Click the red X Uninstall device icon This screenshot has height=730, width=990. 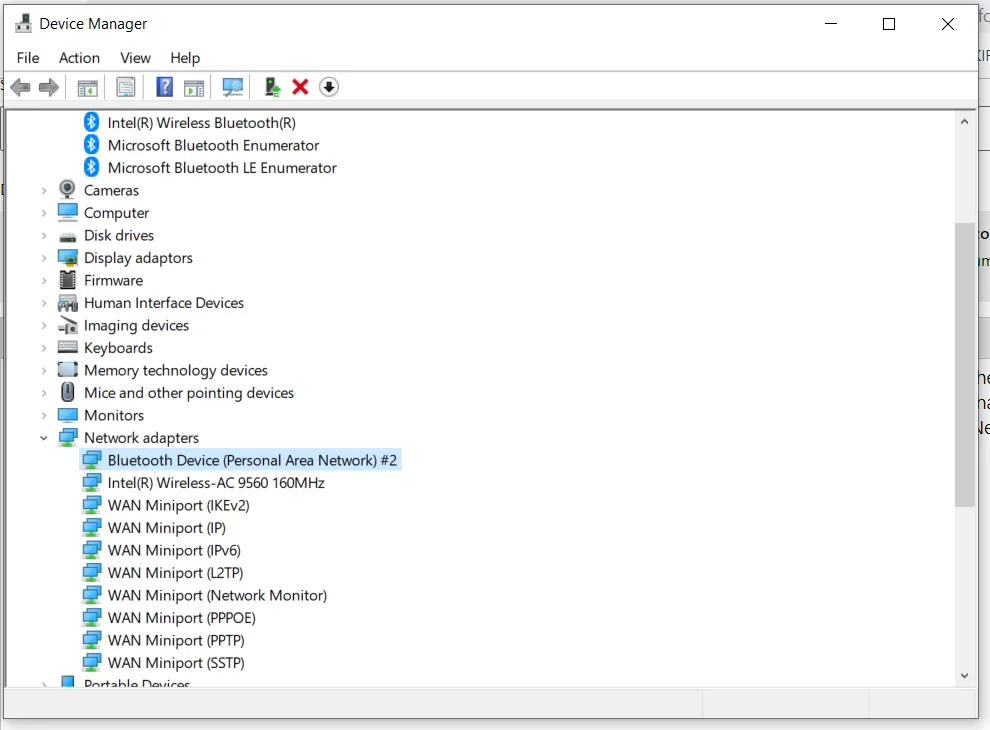300,88
